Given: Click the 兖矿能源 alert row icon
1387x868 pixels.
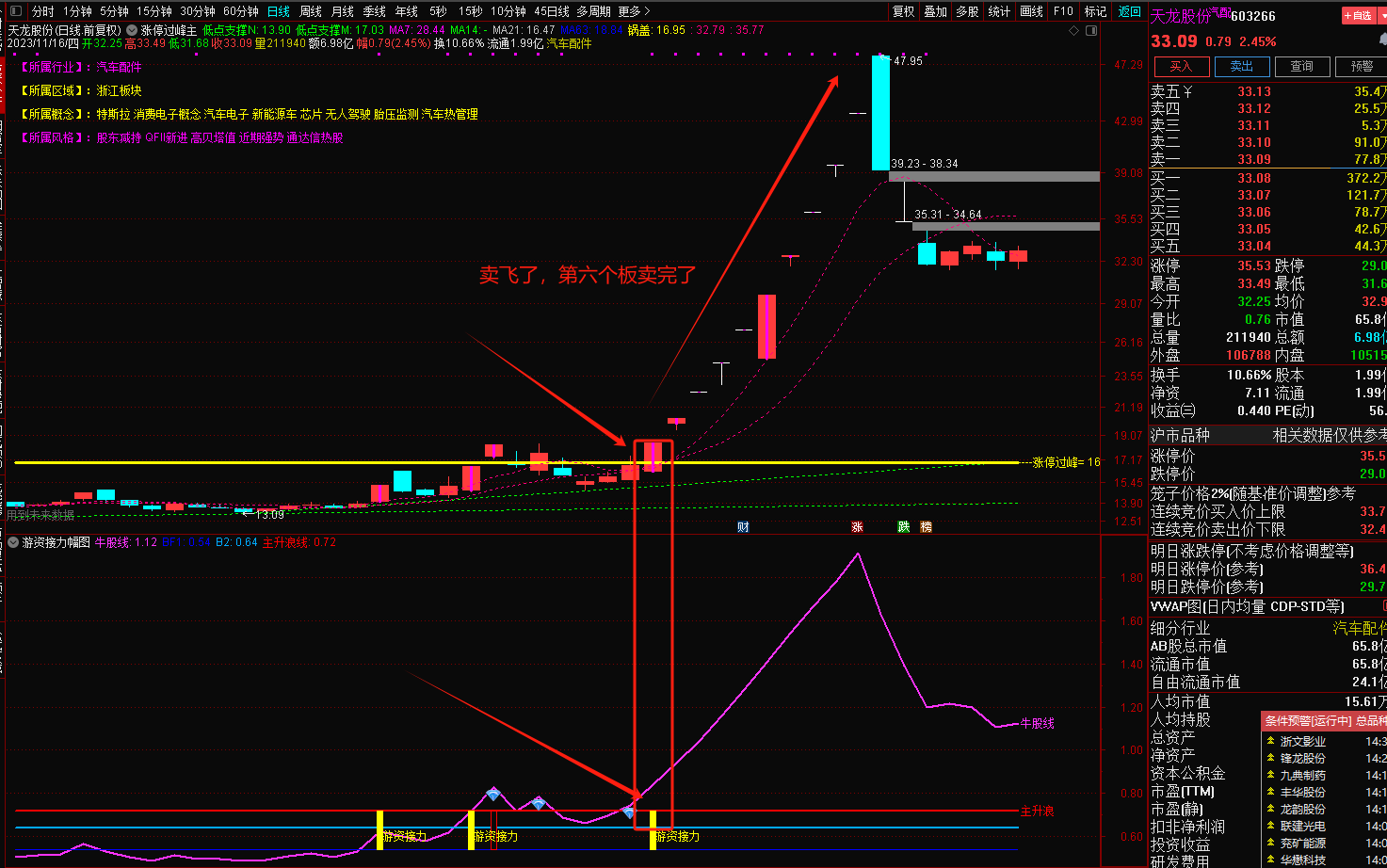Looking at the screenshot, I should pos(1271,844).
